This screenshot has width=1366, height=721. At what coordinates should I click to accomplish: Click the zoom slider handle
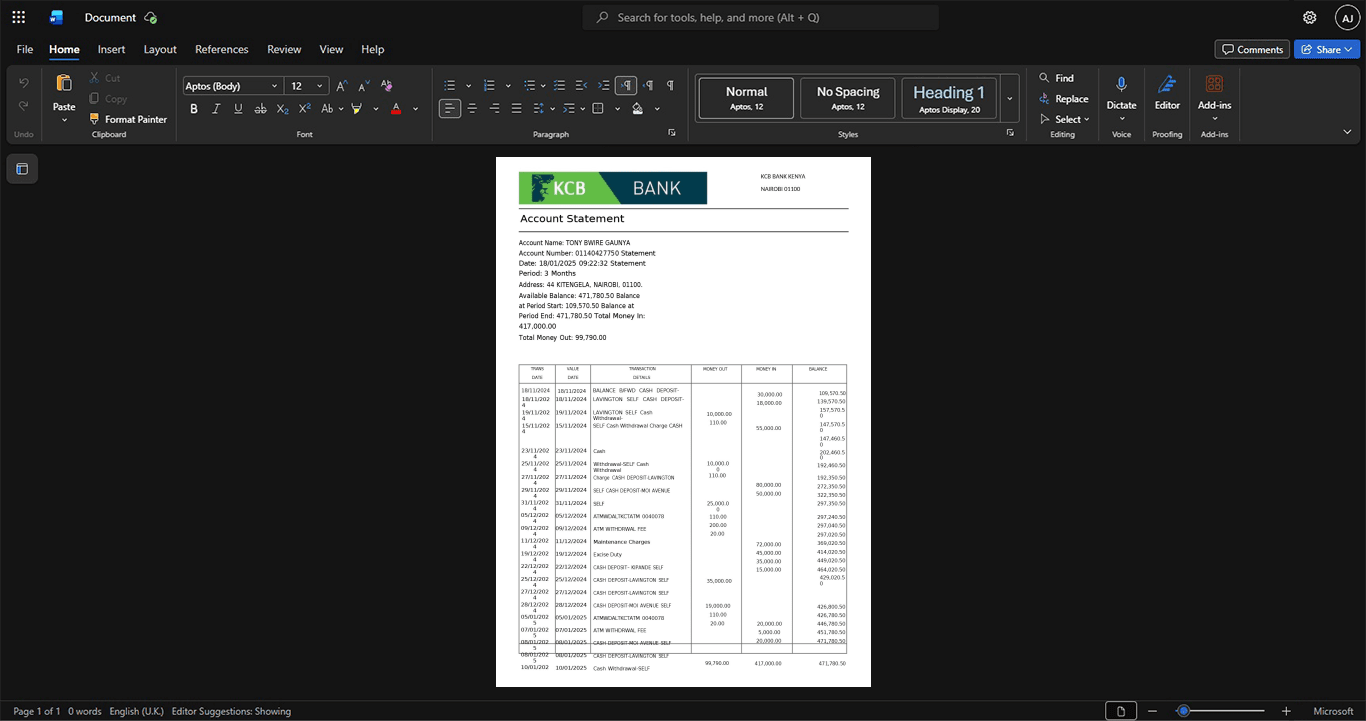pos(1183,711)
